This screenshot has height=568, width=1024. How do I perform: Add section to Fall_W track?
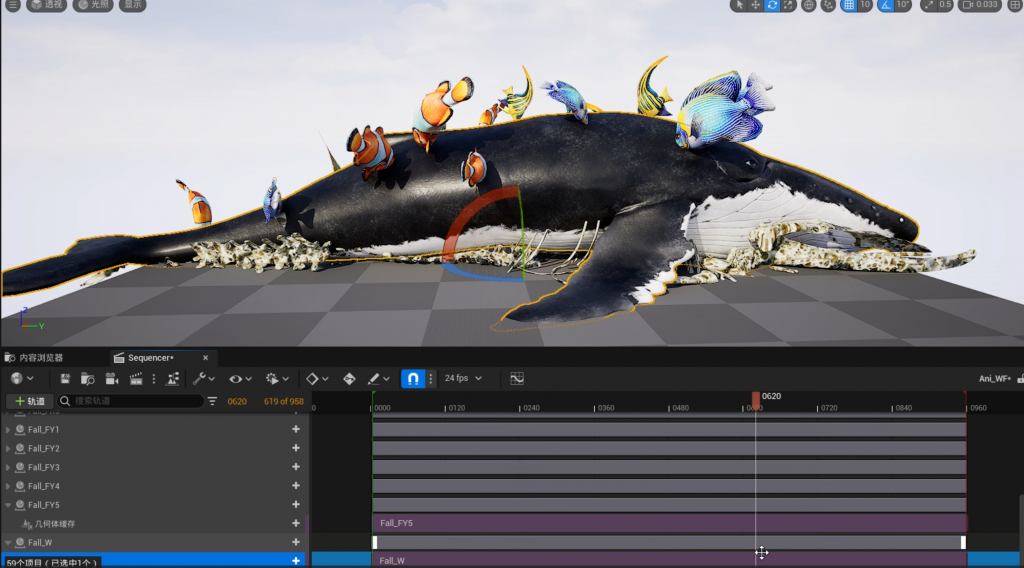click(296, 542)
